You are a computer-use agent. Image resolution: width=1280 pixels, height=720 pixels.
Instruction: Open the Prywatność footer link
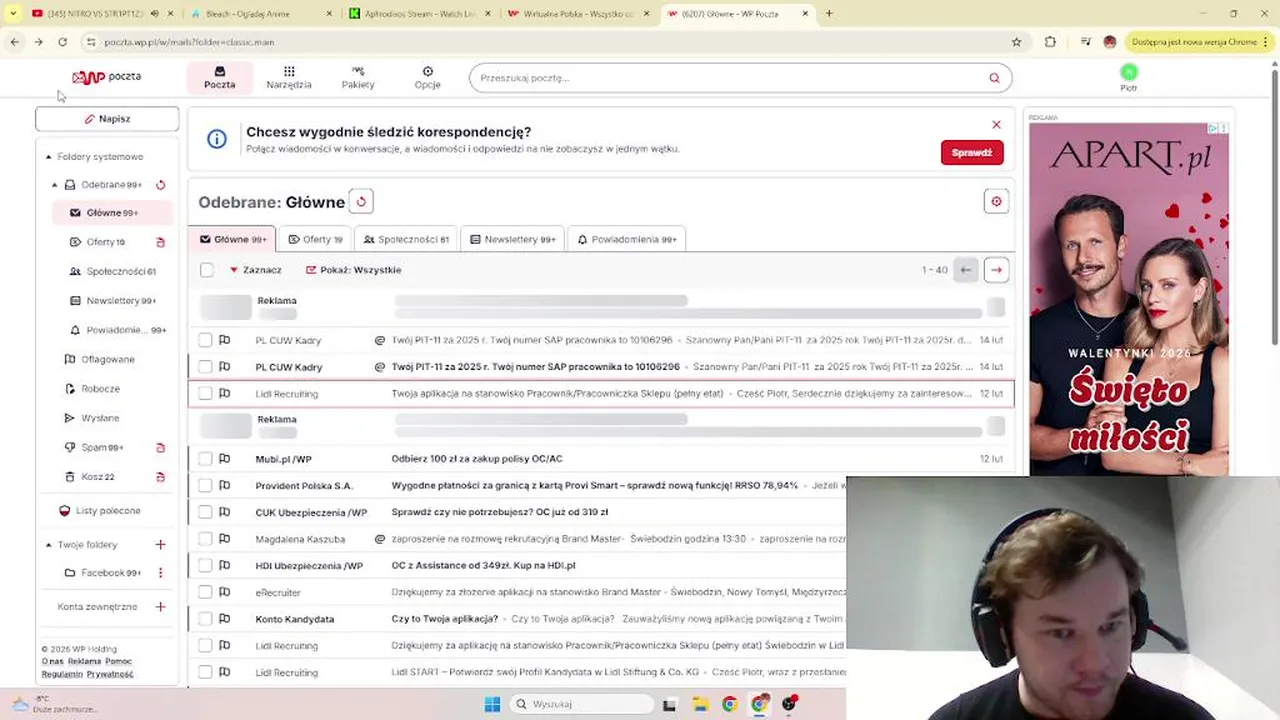(110, 674)
